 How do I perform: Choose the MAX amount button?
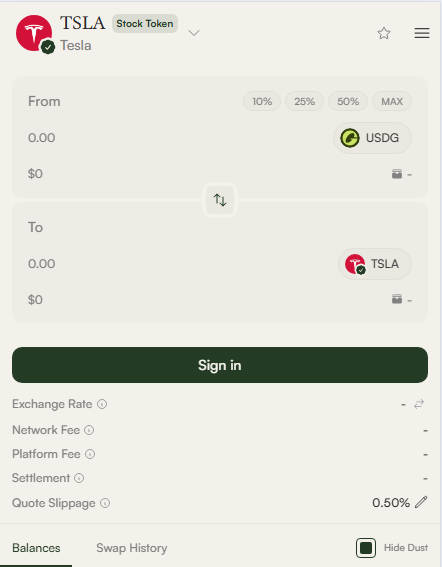pos(392,101)
